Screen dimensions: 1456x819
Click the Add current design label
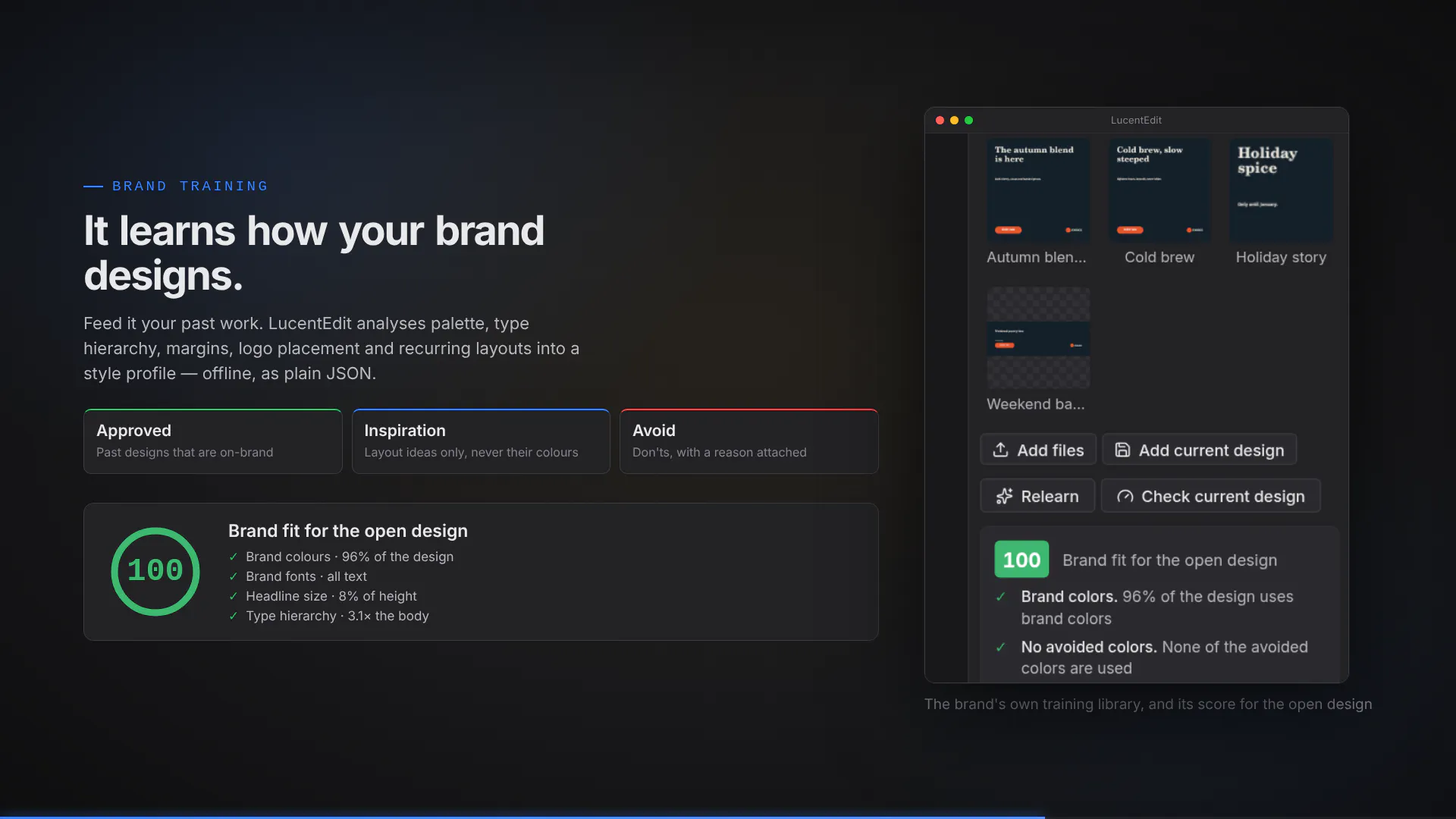point(1211,450)
